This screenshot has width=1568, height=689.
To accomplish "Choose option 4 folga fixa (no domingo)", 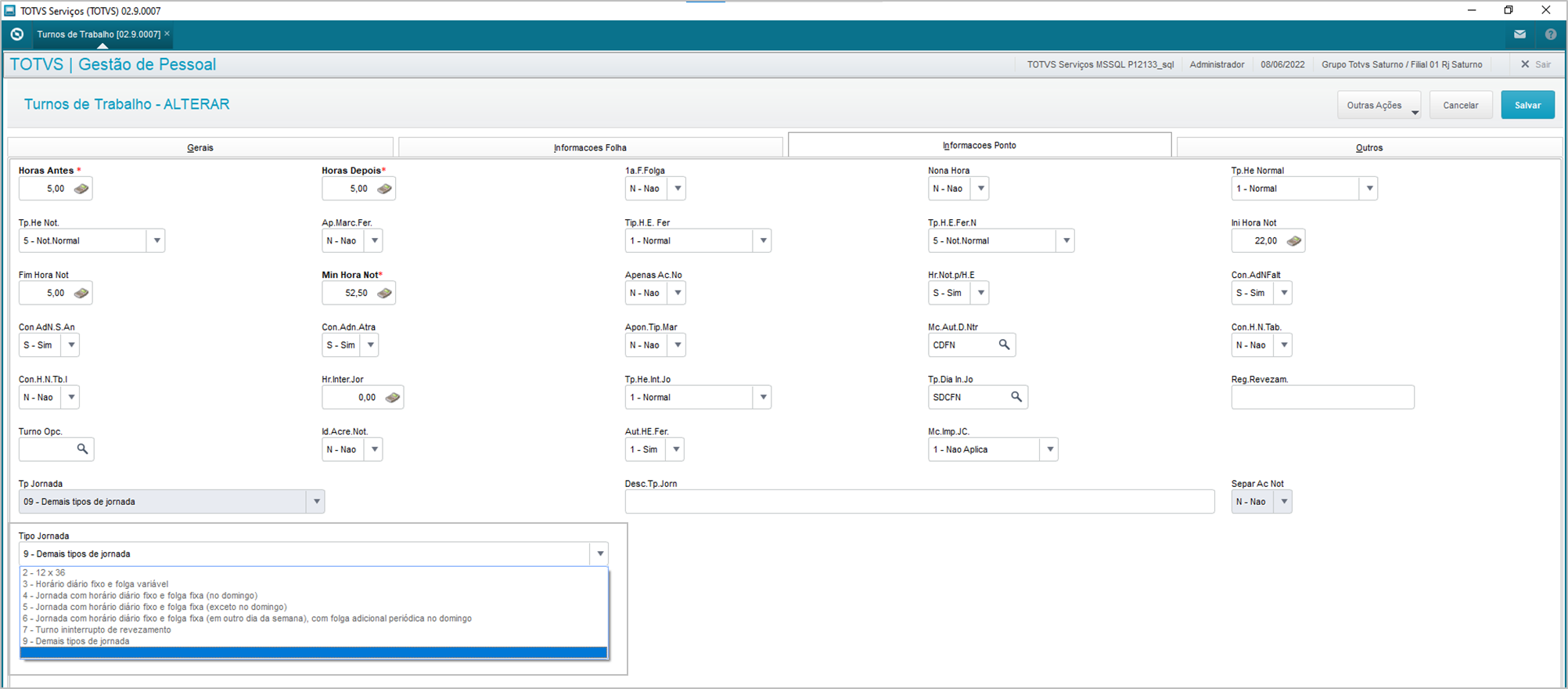I will (x=314, y=596).
